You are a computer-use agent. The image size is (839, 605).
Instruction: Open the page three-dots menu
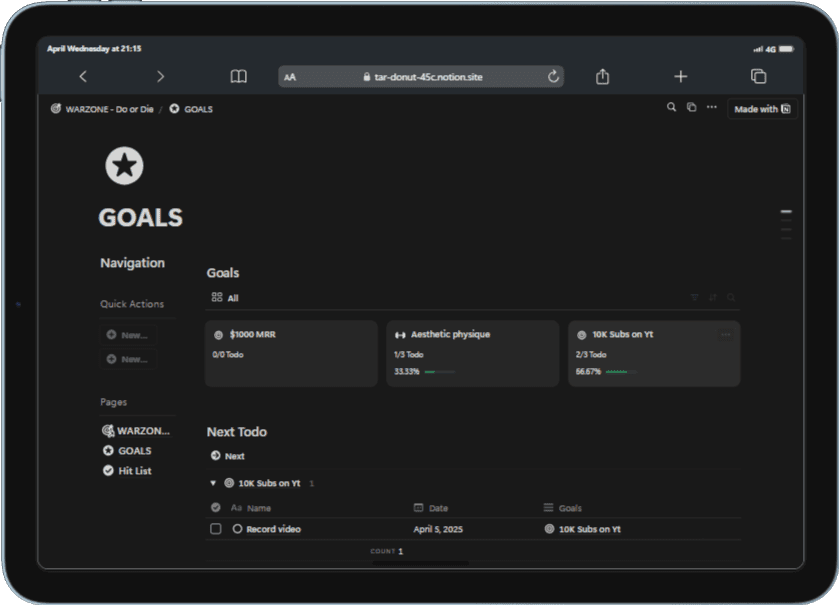click(x=712, y=107)
